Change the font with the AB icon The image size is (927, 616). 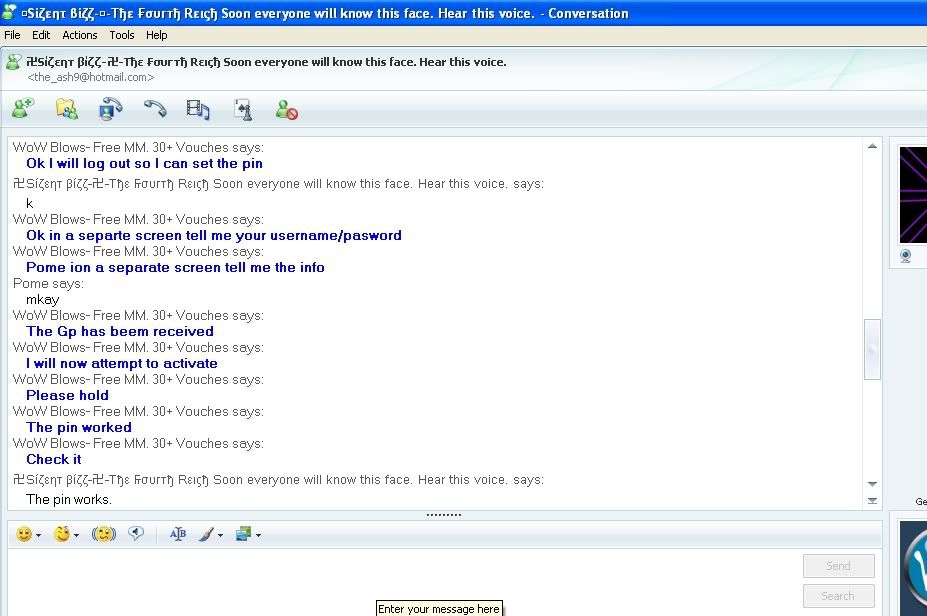tap(177, 534)
